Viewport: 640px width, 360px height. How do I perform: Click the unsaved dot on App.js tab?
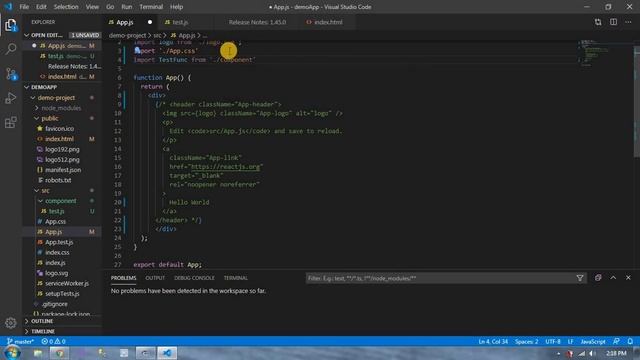click(x=150, y=22)
